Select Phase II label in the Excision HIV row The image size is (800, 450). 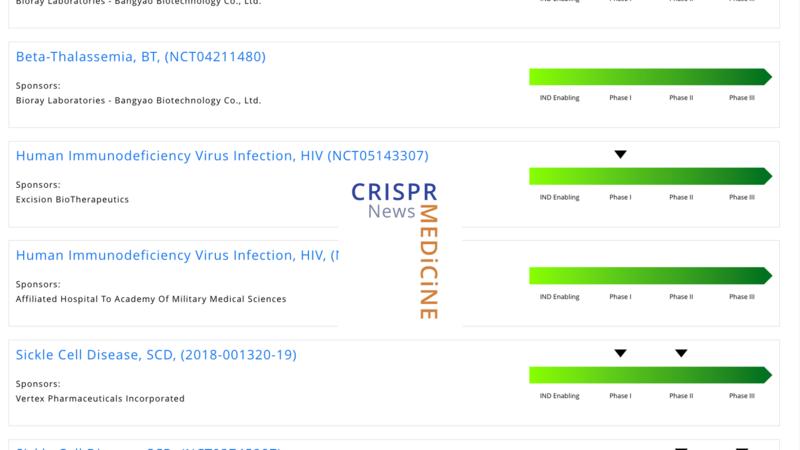point(681,197)
